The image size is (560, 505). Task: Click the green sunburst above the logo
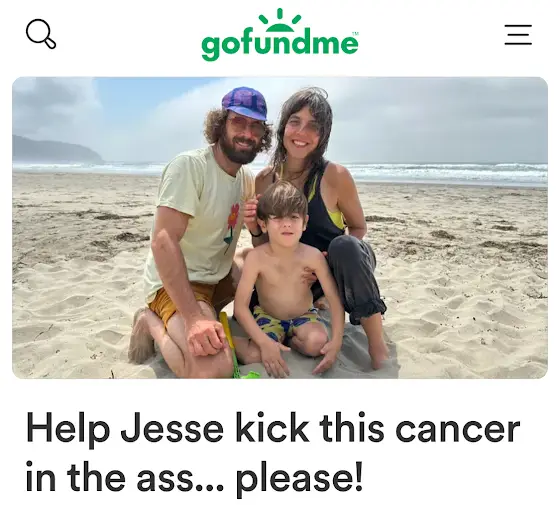coord(280,20)
